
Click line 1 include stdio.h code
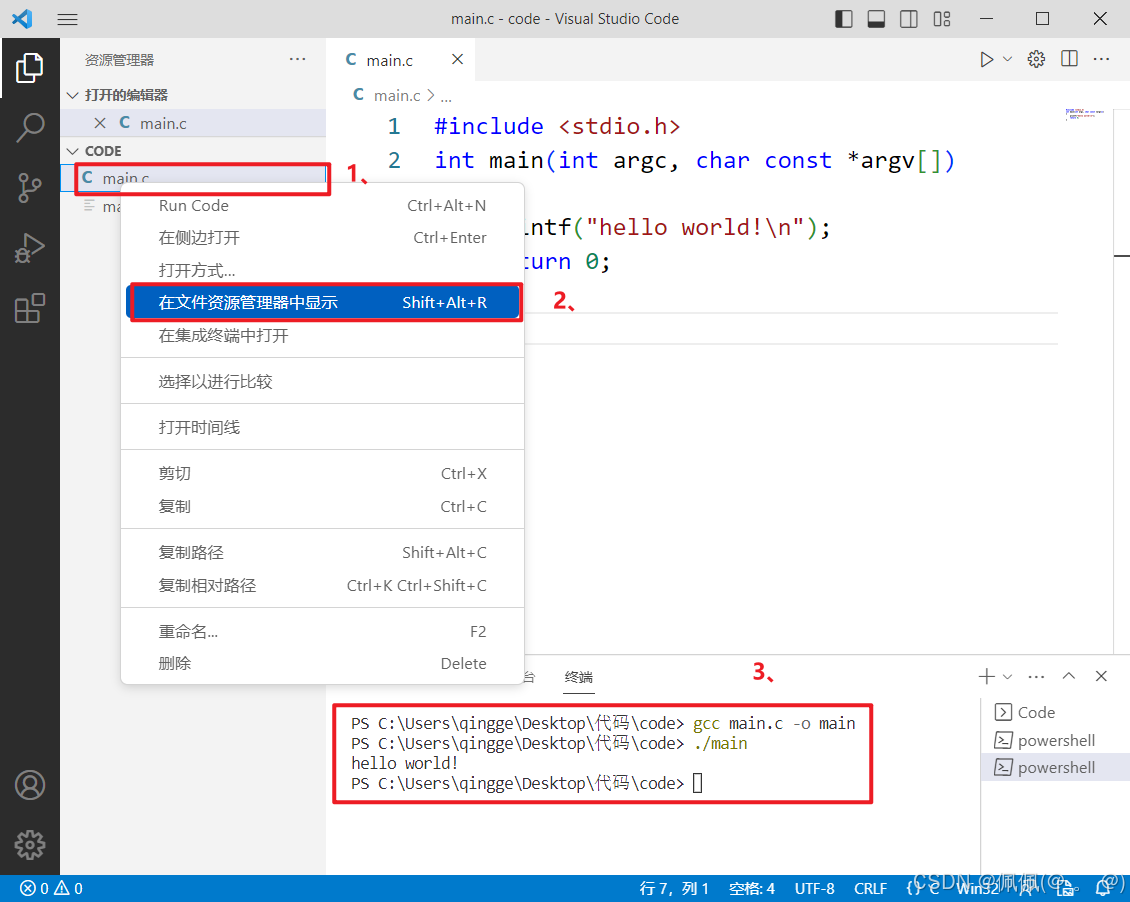click(557, 126)
